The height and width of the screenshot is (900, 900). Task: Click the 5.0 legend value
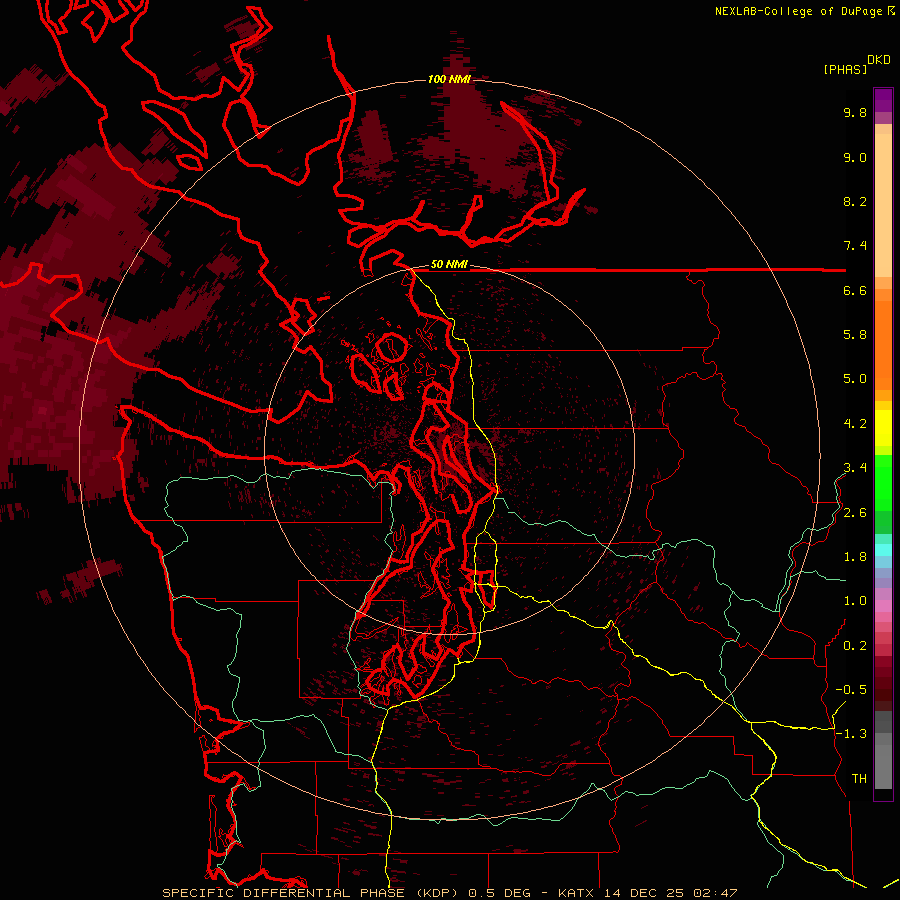click(855, 379)
